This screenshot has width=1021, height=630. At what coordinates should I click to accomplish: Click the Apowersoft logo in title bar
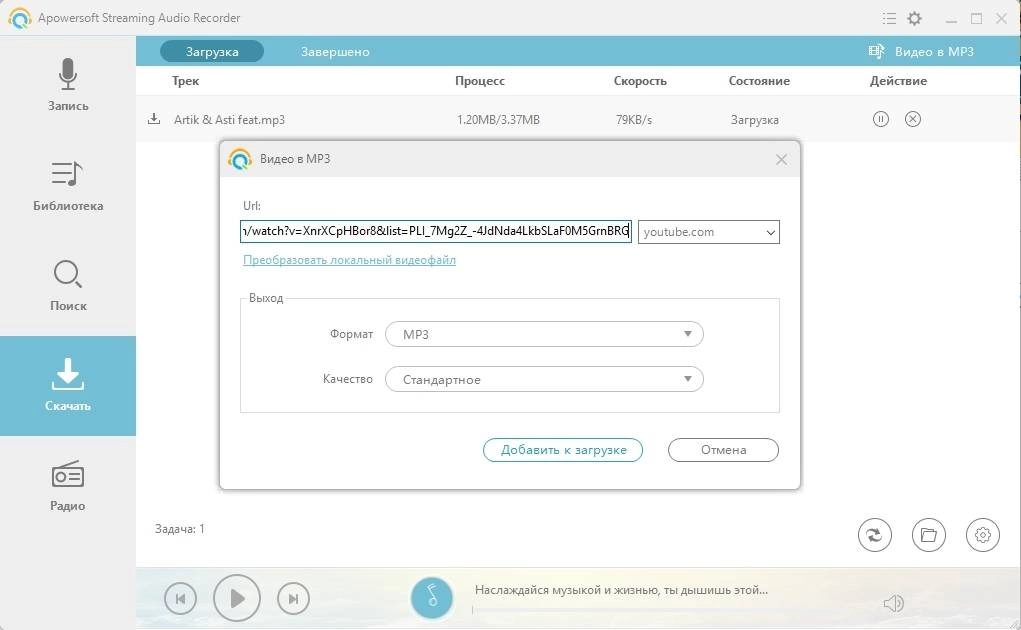(x=20, y=18)
